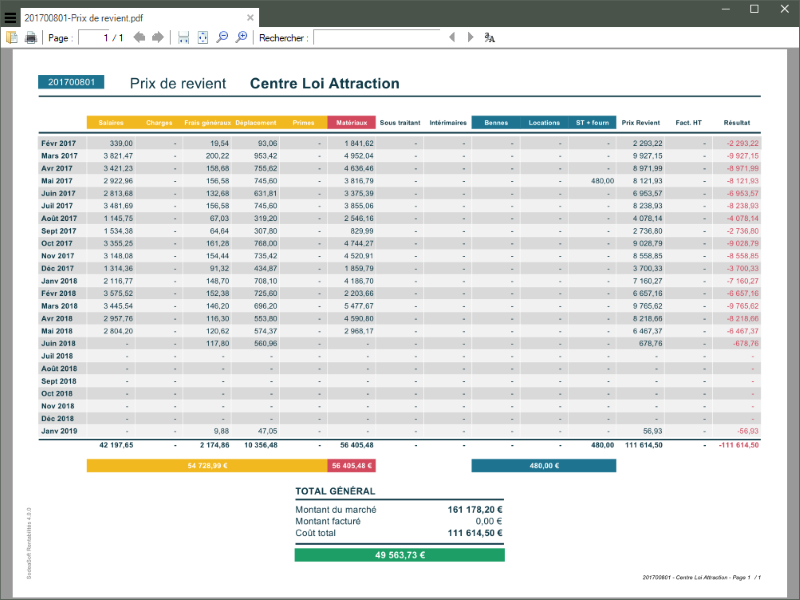Click the green 49 563,73 € bar
This screenshot has height=600, width=800.
coord(399,555)
